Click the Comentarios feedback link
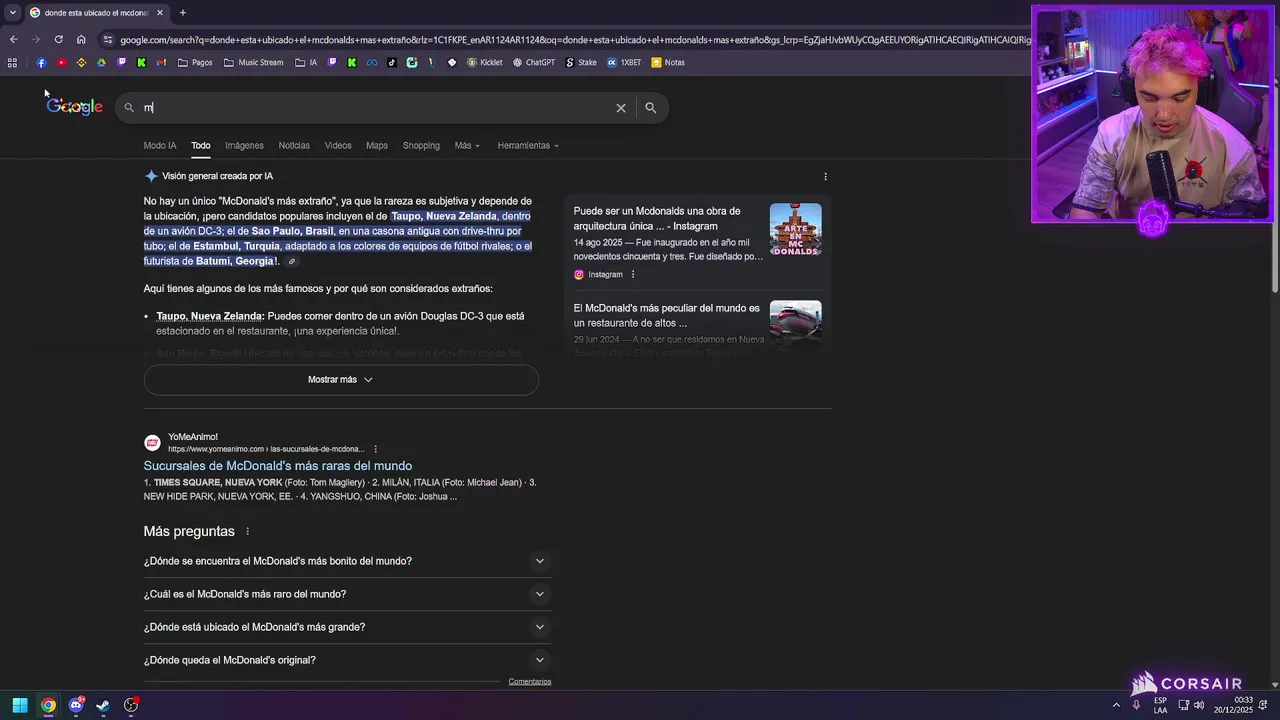The height and width of the screenshot is (720, 1280). coord(530,682)
